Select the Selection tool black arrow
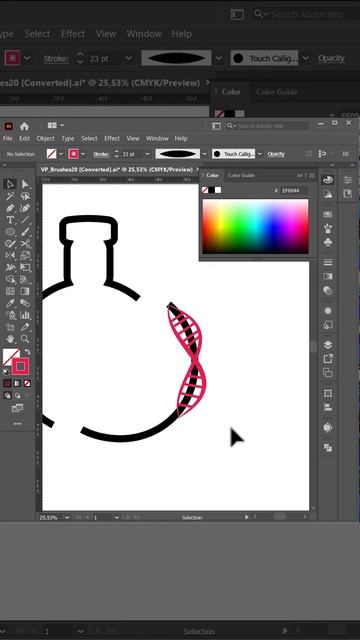This screenshot has width=360, height=640. click(10, 184)
